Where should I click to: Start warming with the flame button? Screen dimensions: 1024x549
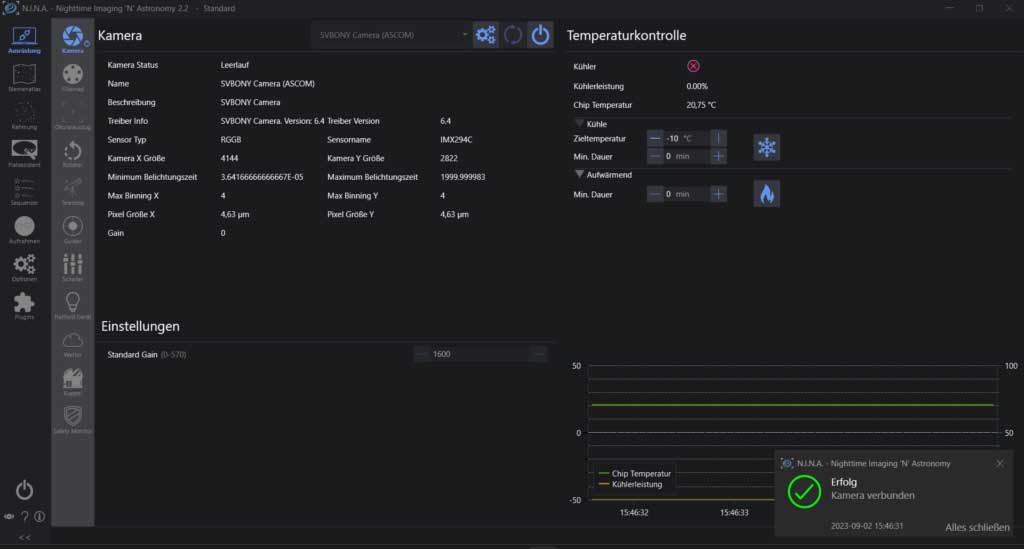[x=766, y=194]
